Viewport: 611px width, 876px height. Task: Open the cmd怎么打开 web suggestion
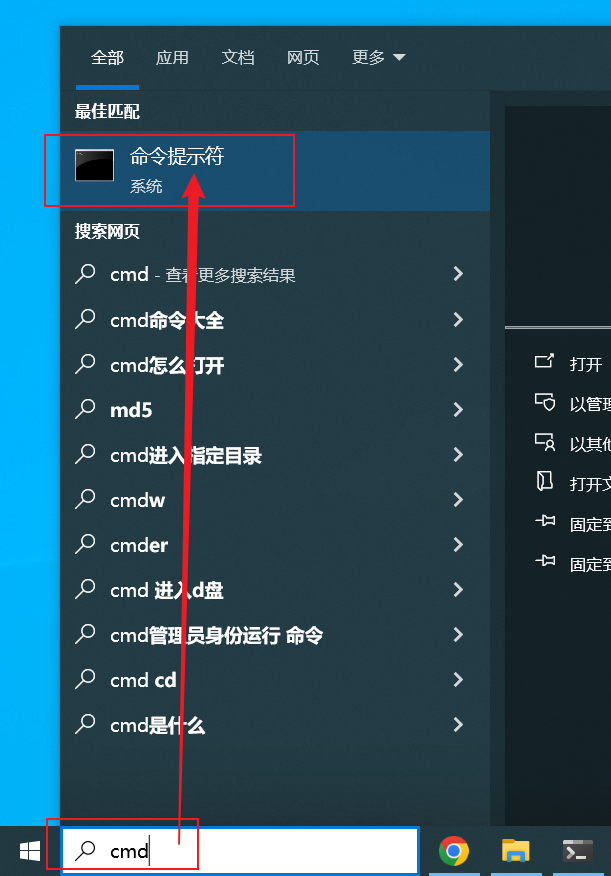pos(275,365)
